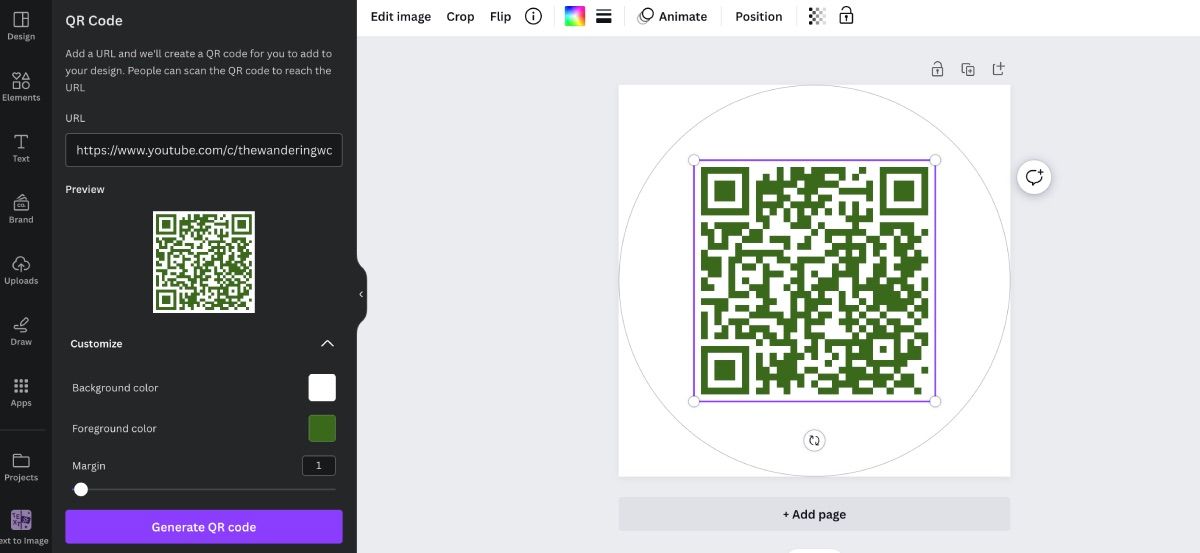The height and width of the screenshot is (553, 1200).
Task: Open the Crop option in toolbar
Action: [x=460, y=16]
